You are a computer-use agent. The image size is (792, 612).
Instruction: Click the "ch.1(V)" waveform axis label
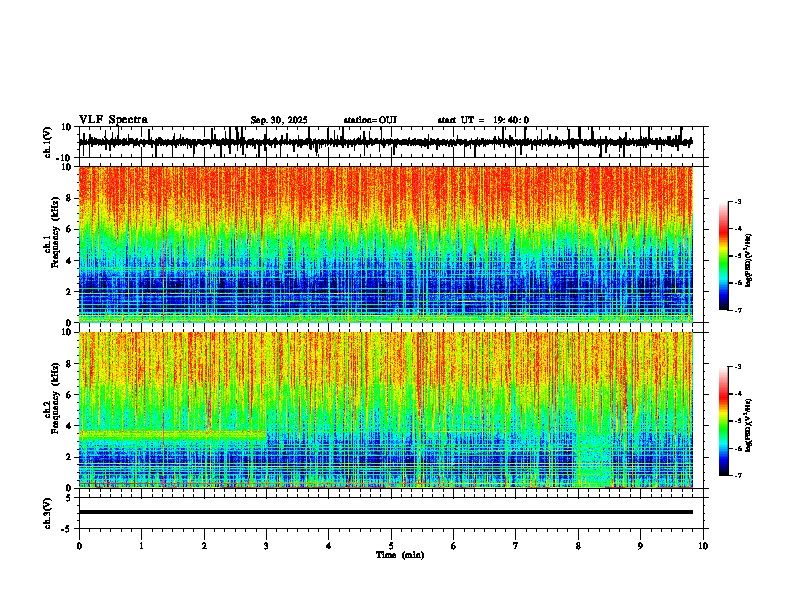pos(48,142)
